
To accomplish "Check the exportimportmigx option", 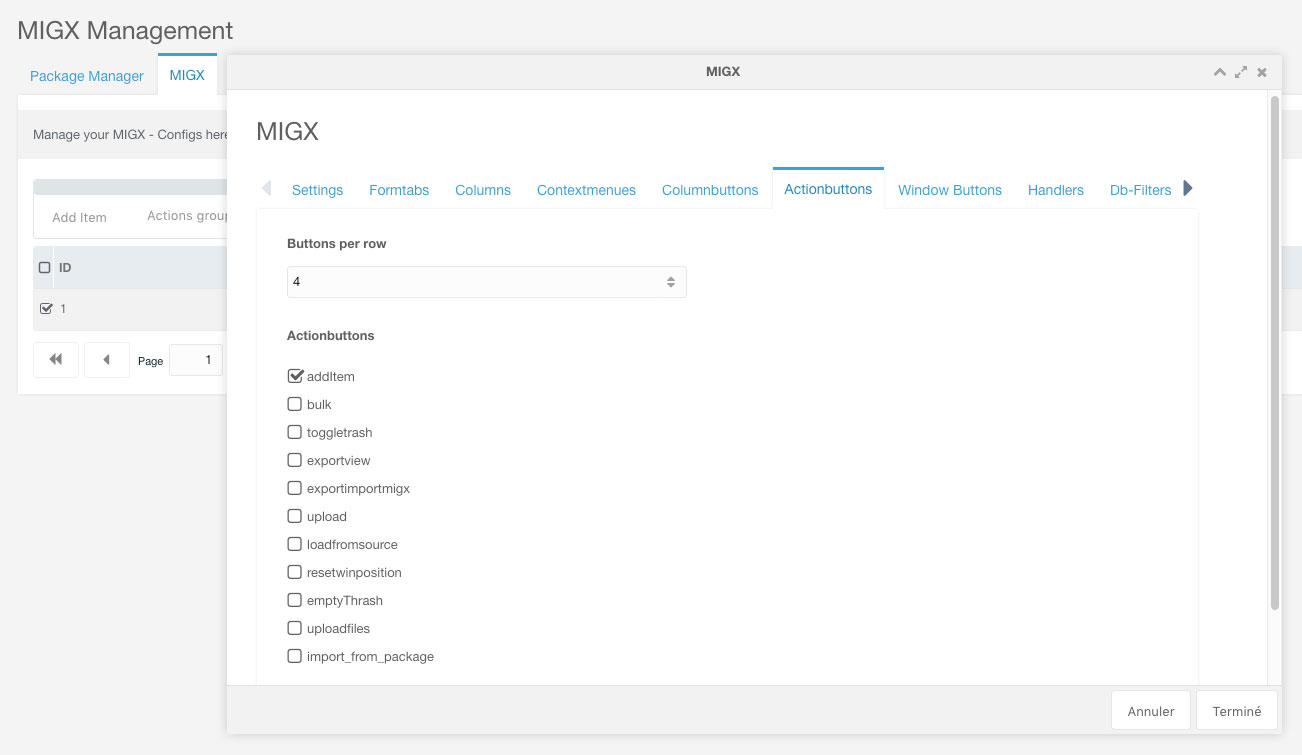I will tap(295, 488).
